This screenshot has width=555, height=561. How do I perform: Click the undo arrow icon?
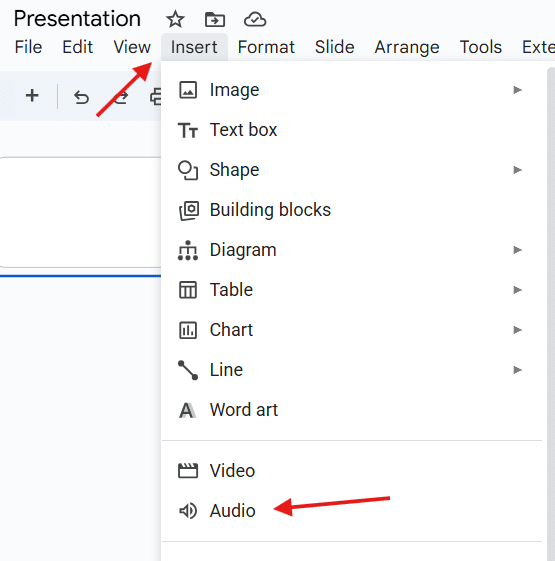click(81, 97)
